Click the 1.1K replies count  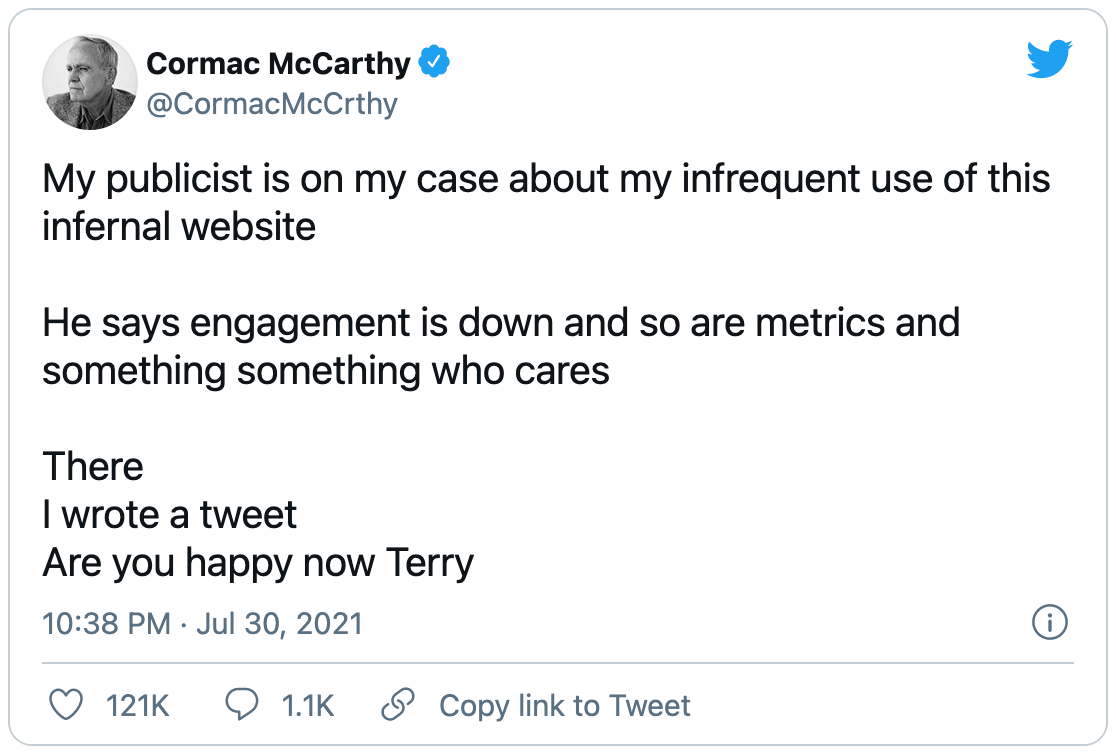[307, 706]
